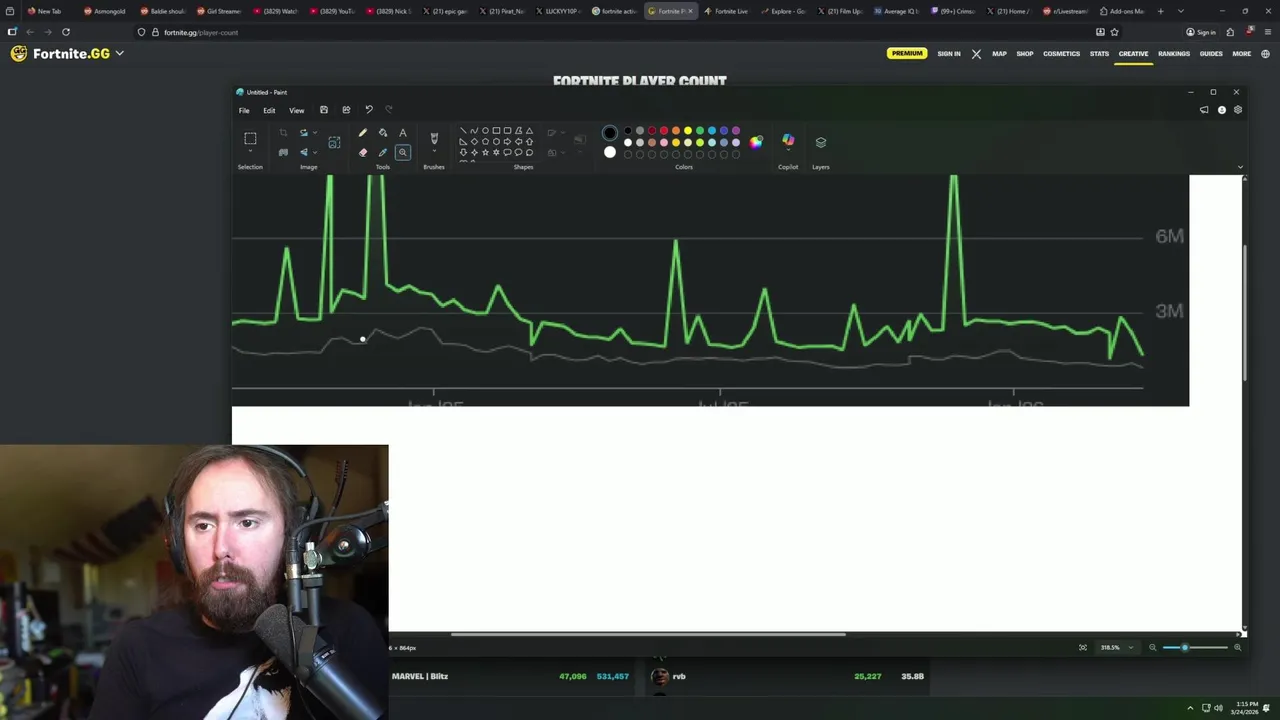Select the Text tool in Paint

click(x=403, y=133)
